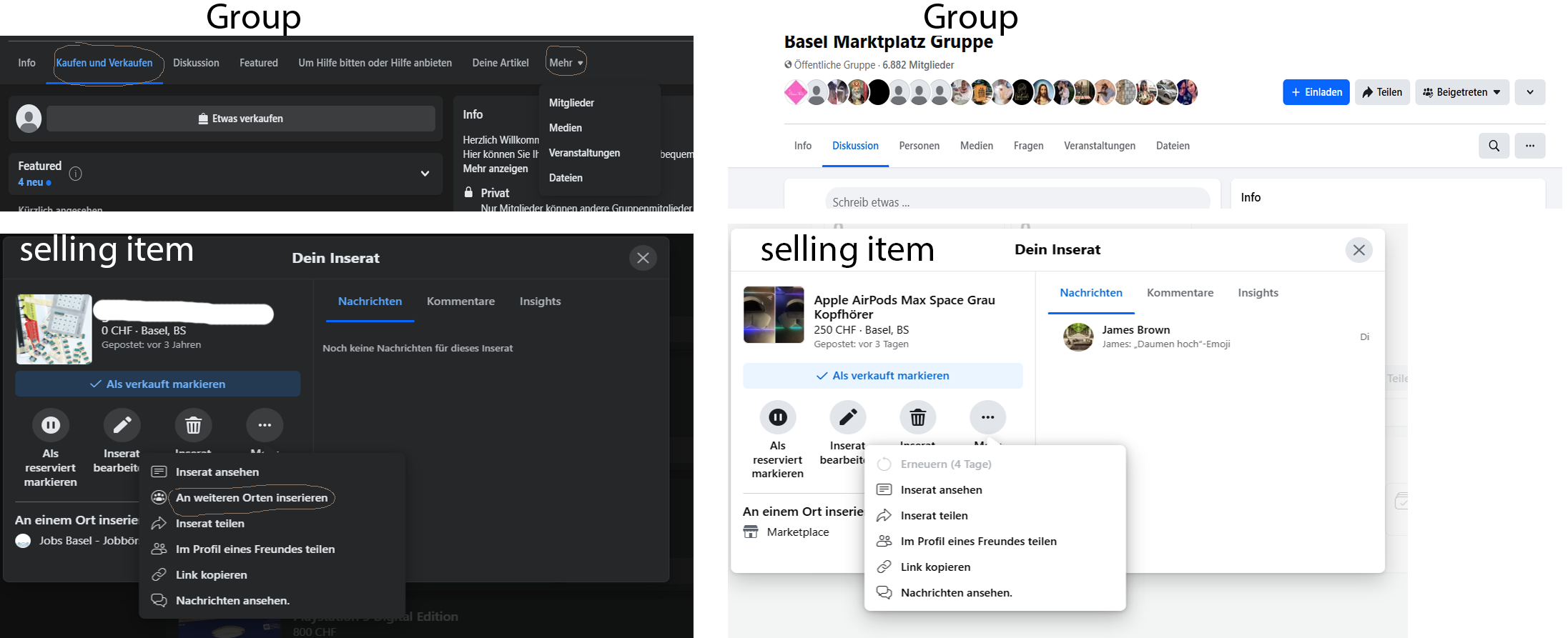Click the Etwas verkaufen button

pos(241,119)
